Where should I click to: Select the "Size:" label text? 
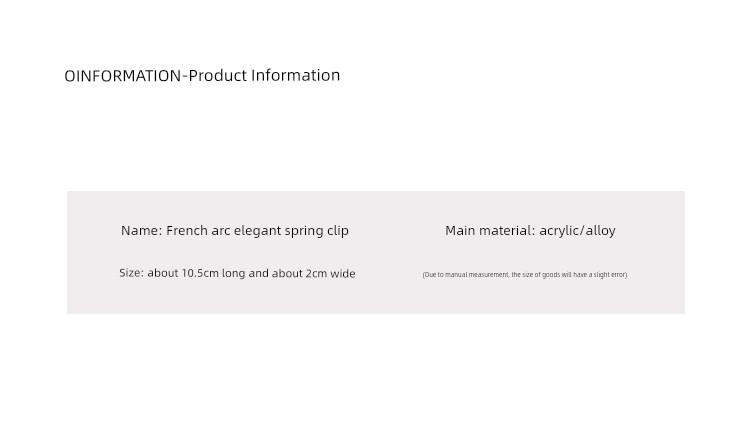132,273
